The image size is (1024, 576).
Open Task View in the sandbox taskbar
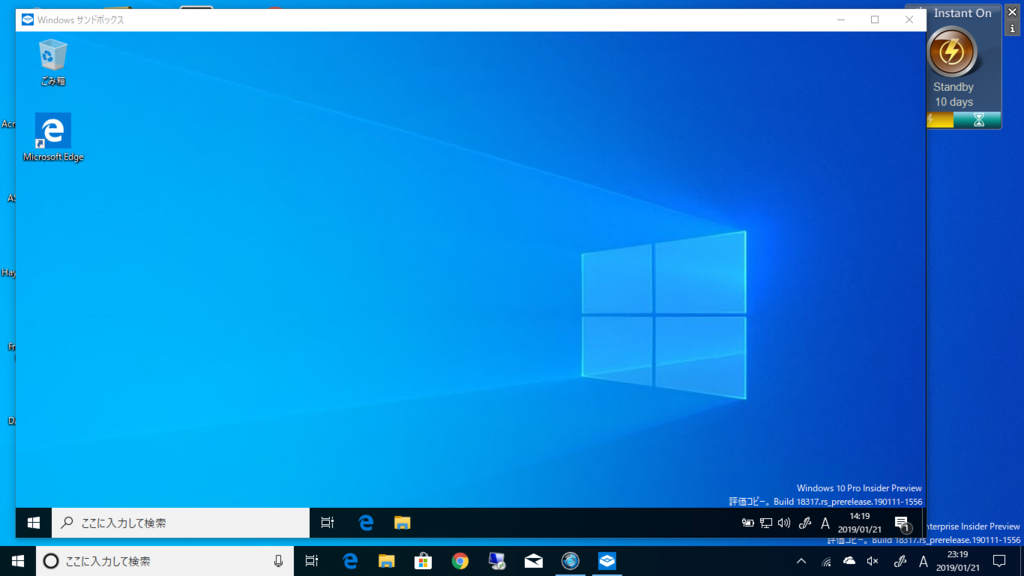[x=327, y=523]
